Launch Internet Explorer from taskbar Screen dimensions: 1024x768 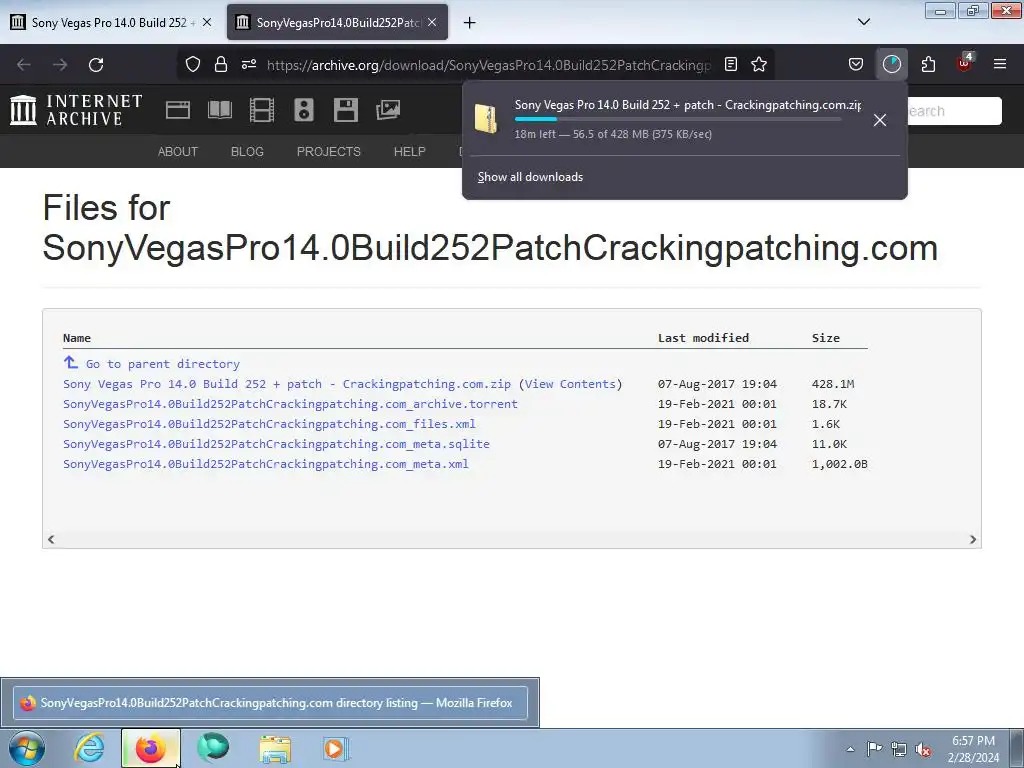(89, 748)
